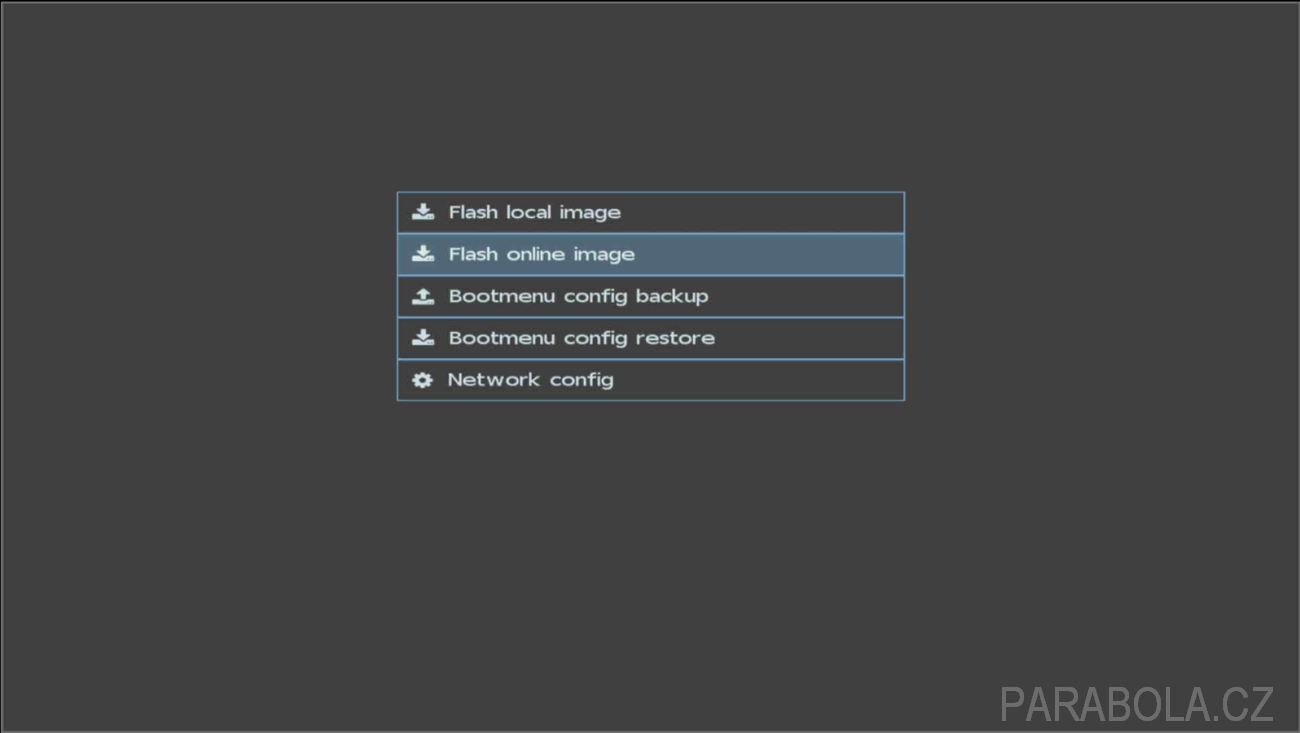
Task: Click the "Flash local image" text label
Action: [x=535, y=213]
